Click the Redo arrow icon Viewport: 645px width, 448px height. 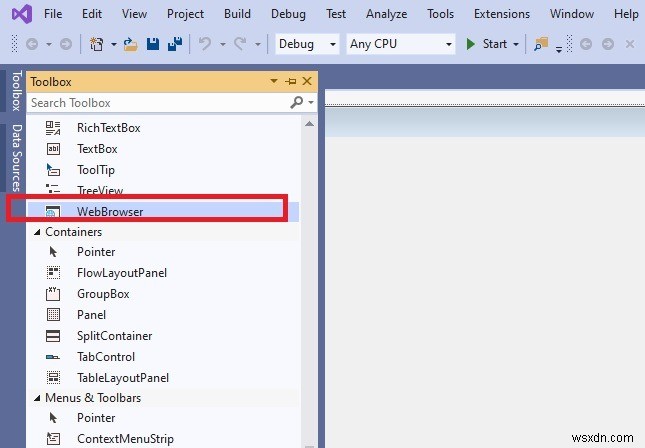pos(240,44)
